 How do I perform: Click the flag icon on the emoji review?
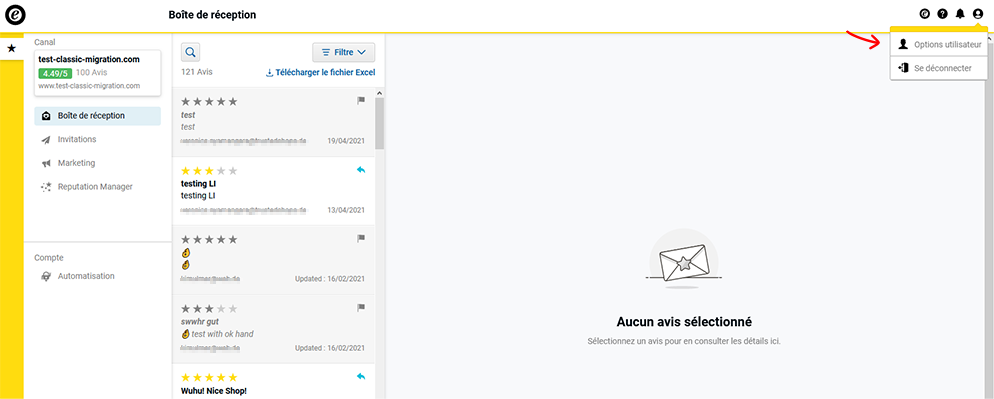pos(361,239)
